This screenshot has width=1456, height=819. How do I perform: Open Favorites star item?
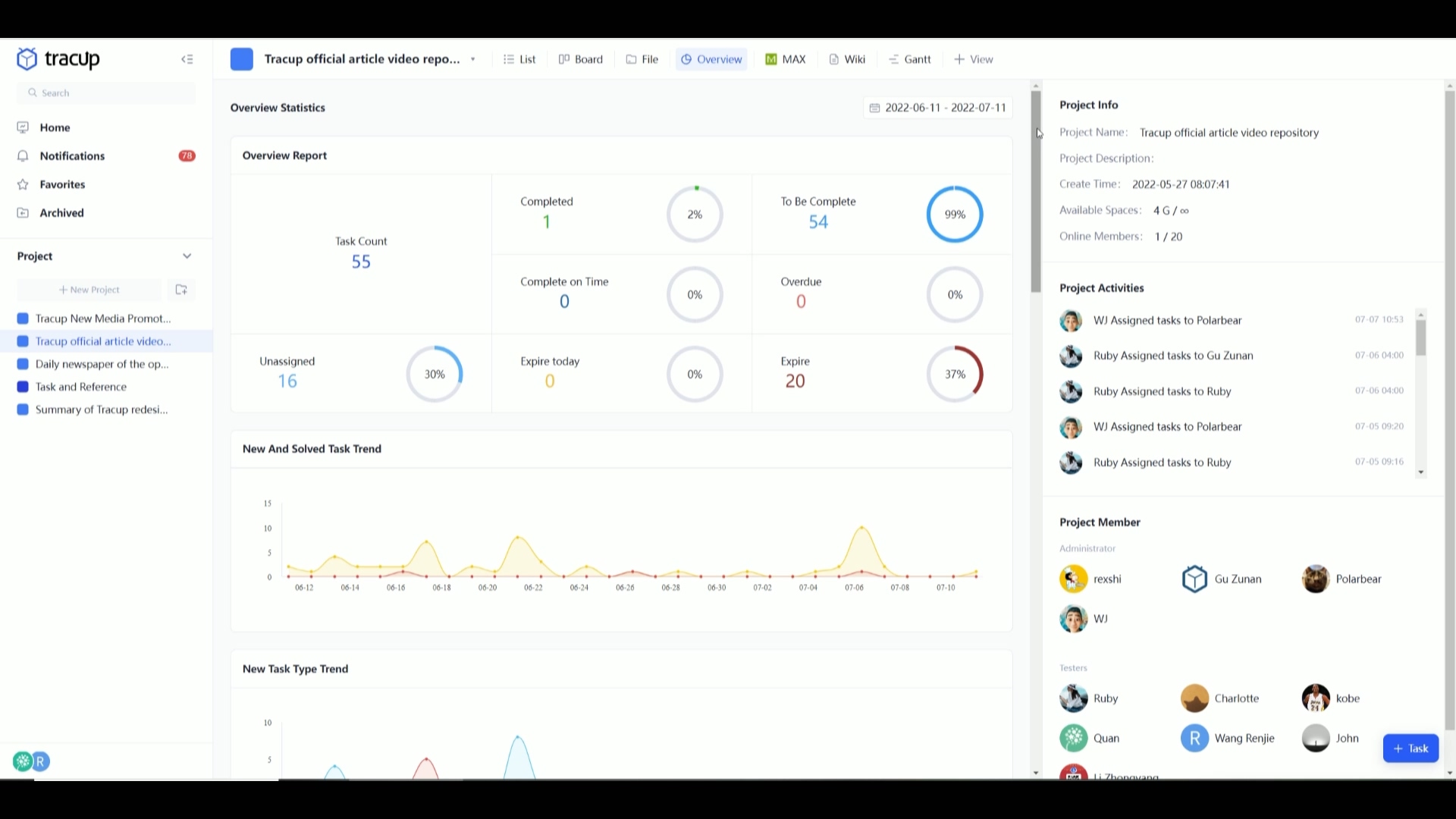(24, 184)
